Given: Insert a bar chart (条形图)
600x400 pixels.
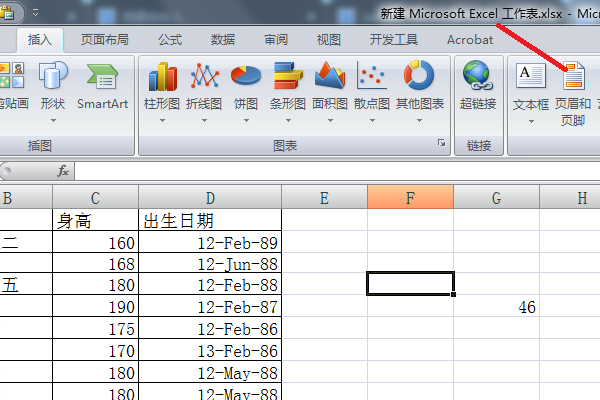Looking at the screenshot, I should click(x=288, y=88).
